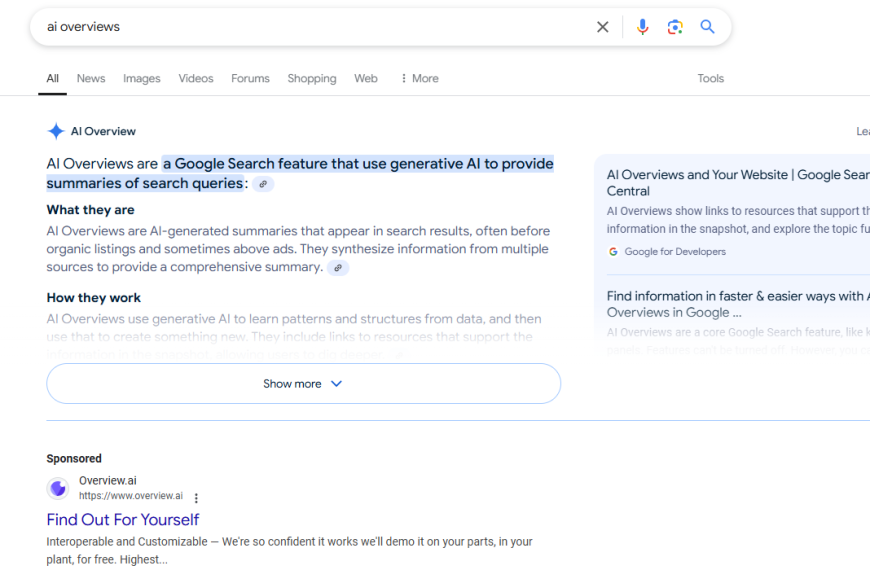Click the https://www.overview.ai URL
The width and height of the screenshot is (870, 570).
[x=130, y=496]
